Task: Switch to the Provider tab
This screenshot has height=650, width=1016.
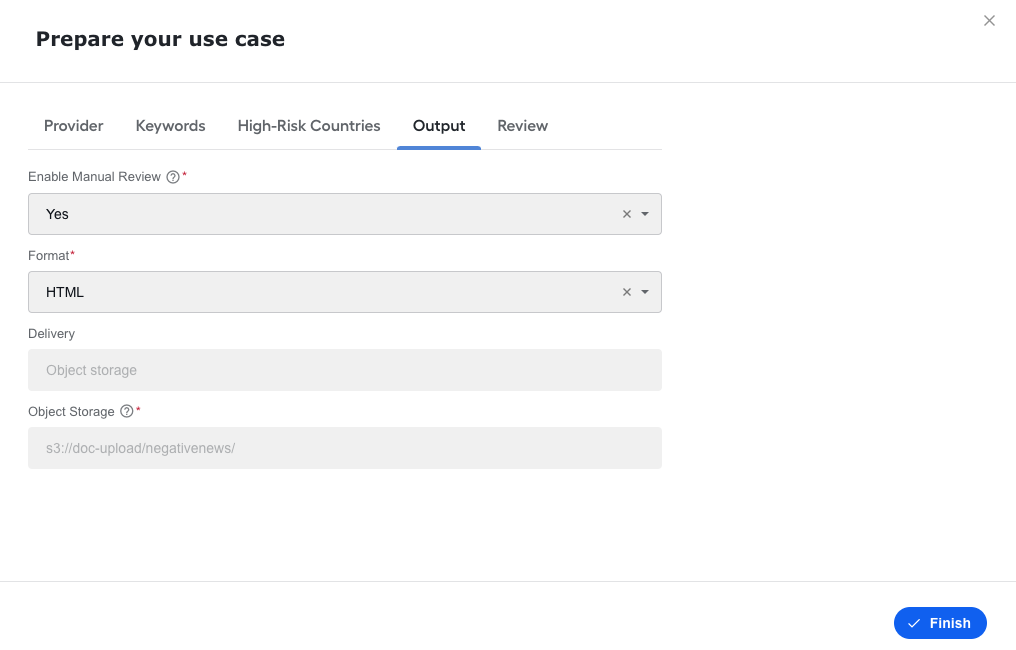Action: [73, 126]
